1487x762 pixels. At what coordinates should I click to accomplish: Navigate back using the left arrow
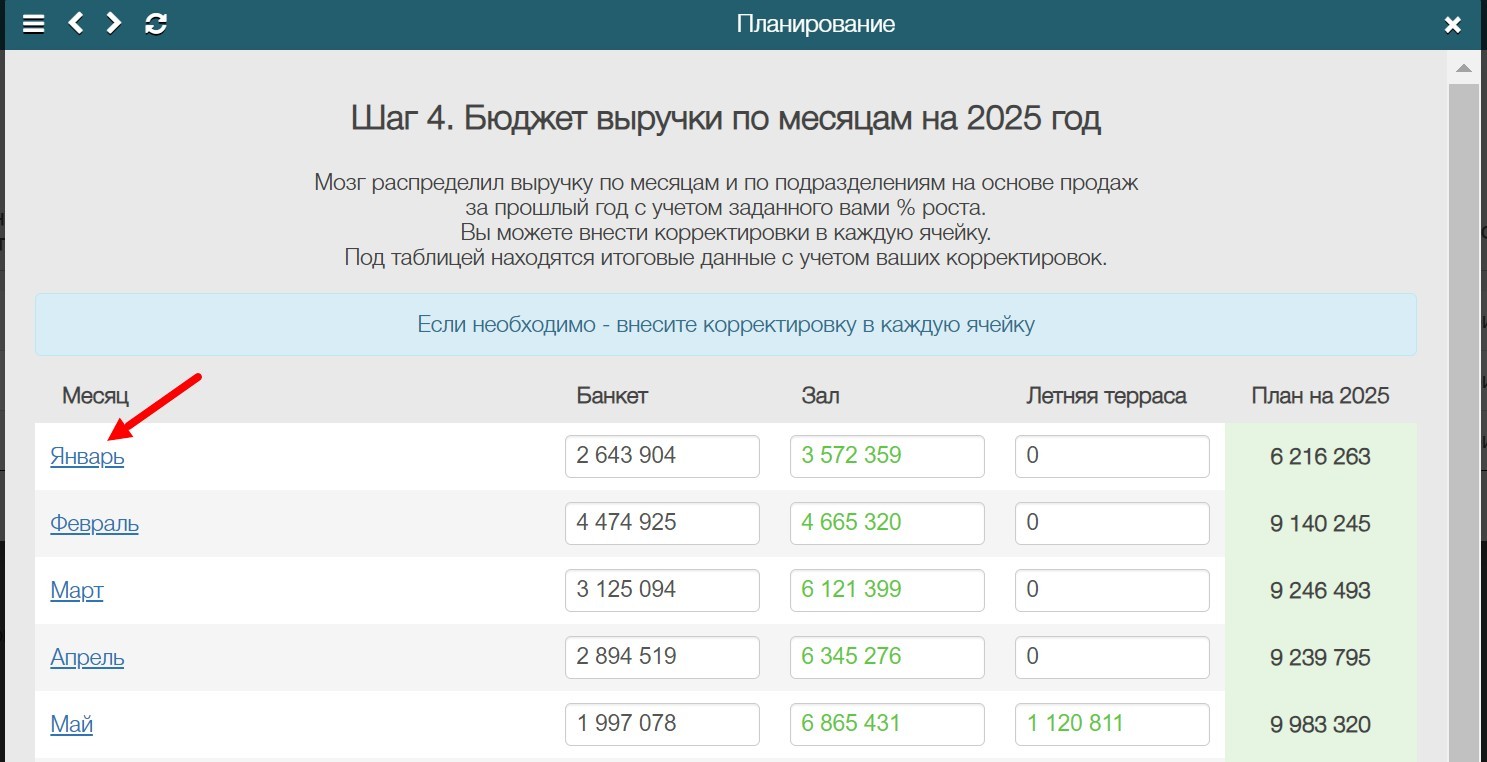point(74,23)
